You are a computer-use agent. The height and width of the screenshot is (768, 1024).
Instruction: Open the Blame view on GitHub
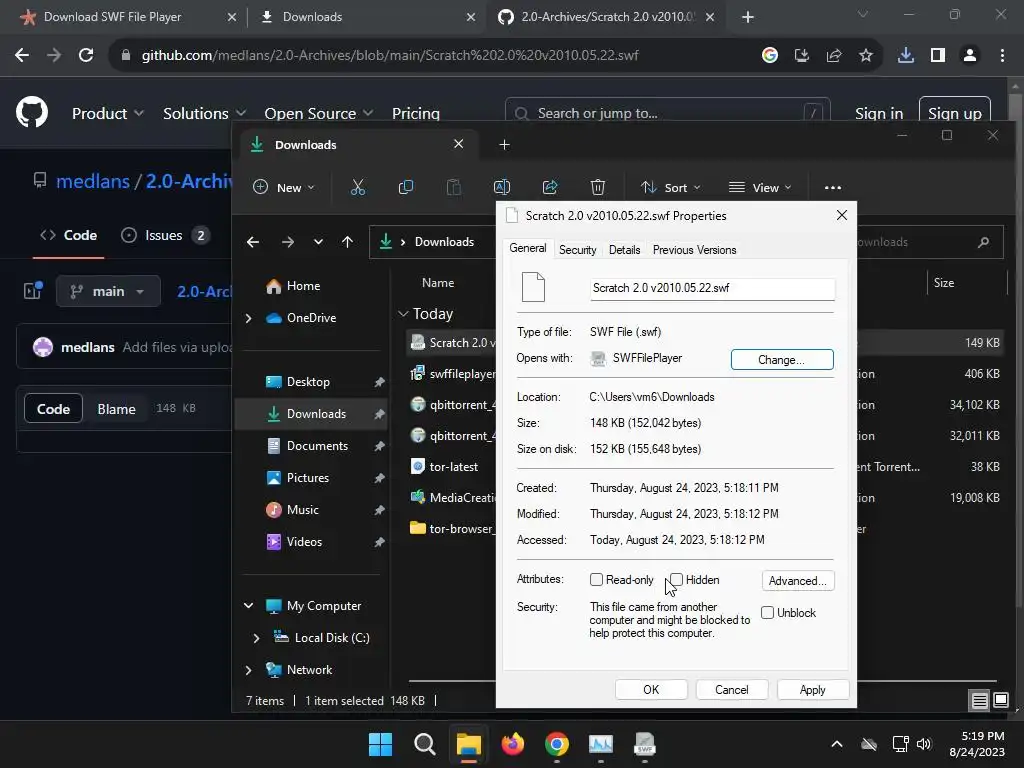tap(116, 409)
